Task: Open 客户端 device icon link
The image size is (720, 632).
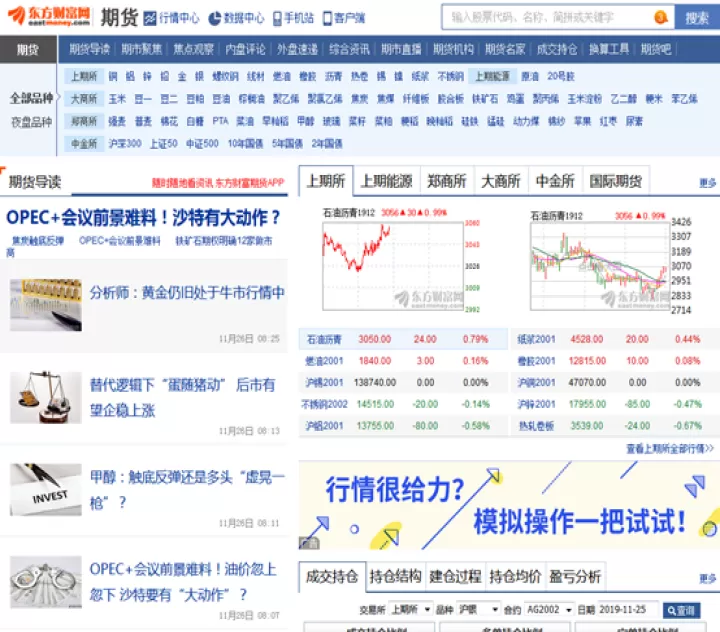Action: 344,18
